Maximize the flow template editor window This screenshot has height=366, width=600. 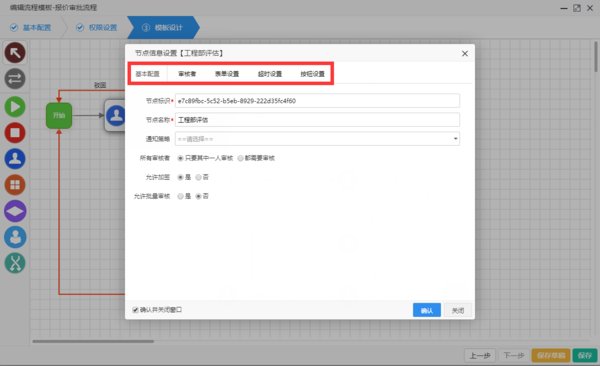click(x=577, y=8)
